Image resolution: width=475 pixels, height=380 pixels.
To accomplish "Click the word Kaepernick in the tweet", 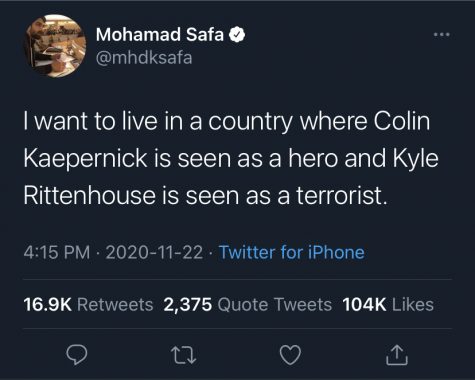I will click(86, 159).
